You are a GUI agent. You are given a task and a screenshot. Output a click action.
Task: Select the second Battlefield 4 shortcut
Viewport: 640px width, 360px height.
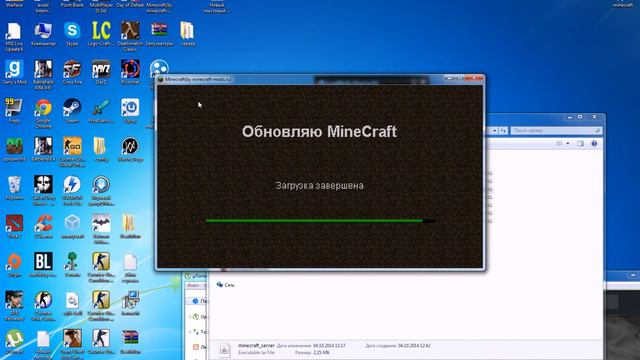click(x=43, y=146)
